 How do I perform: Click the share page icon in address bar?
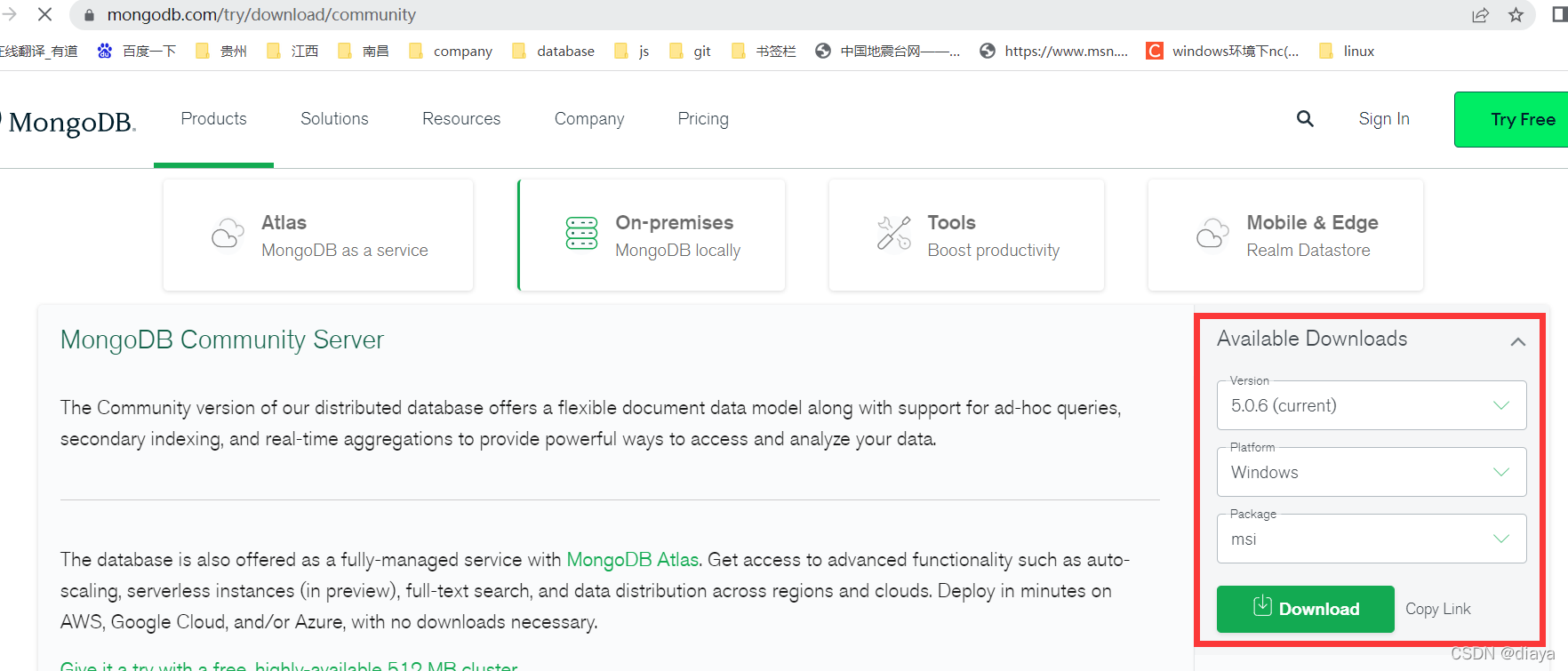[1480, 15]
